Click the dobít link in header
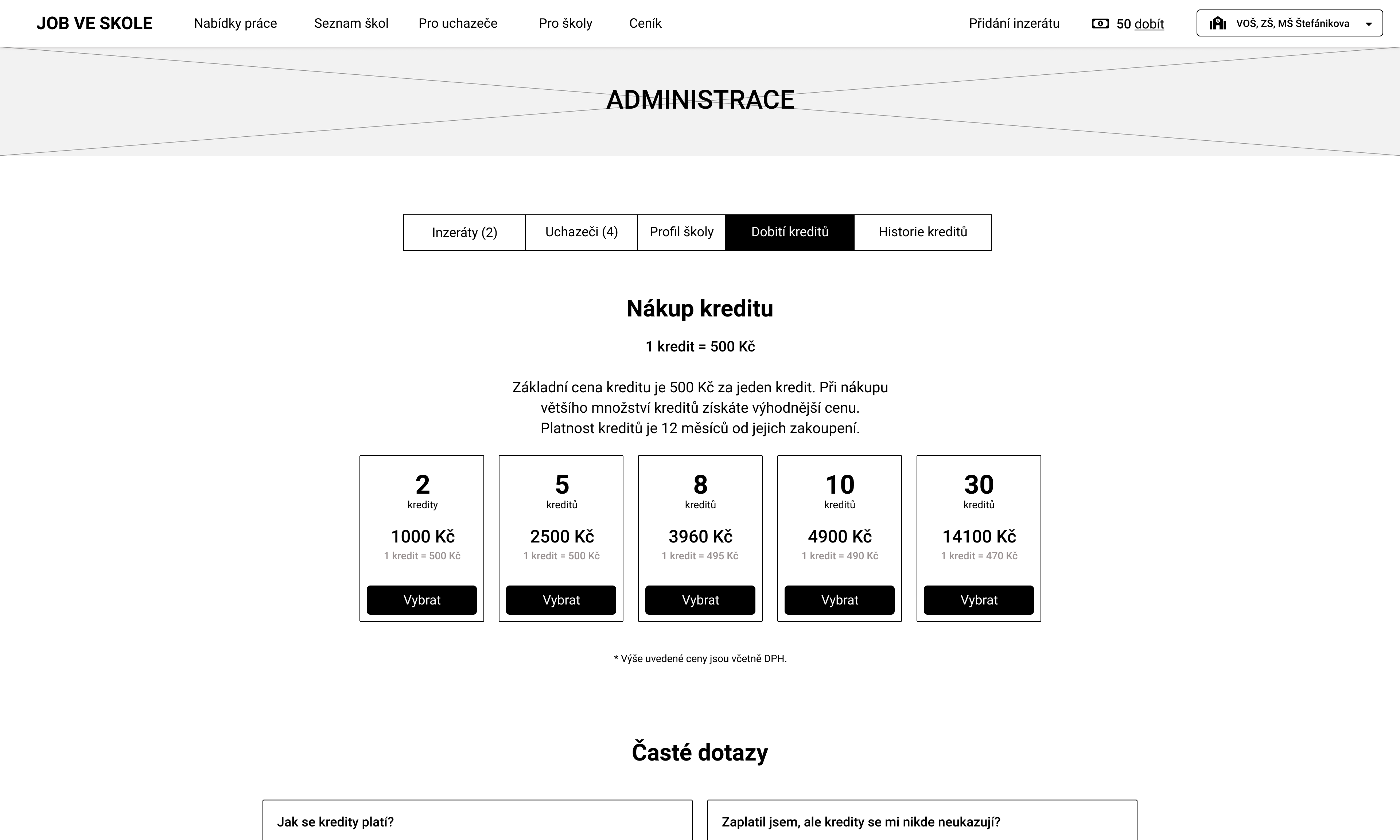The width and height of the screenshot is (1400, 840). coord(1149,24)
